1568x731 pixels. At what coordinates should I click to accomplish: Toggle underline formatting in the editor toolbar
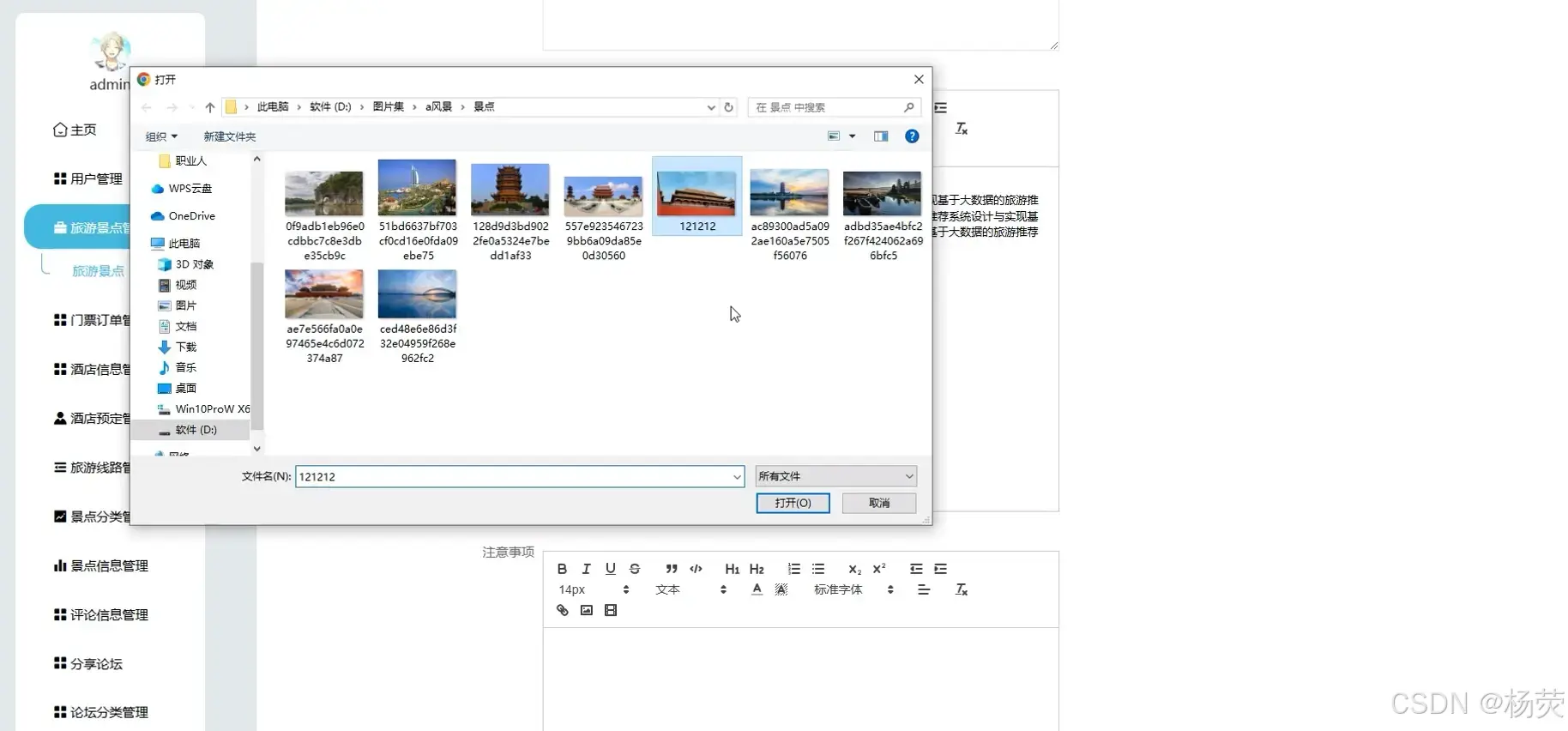[610, 569]
